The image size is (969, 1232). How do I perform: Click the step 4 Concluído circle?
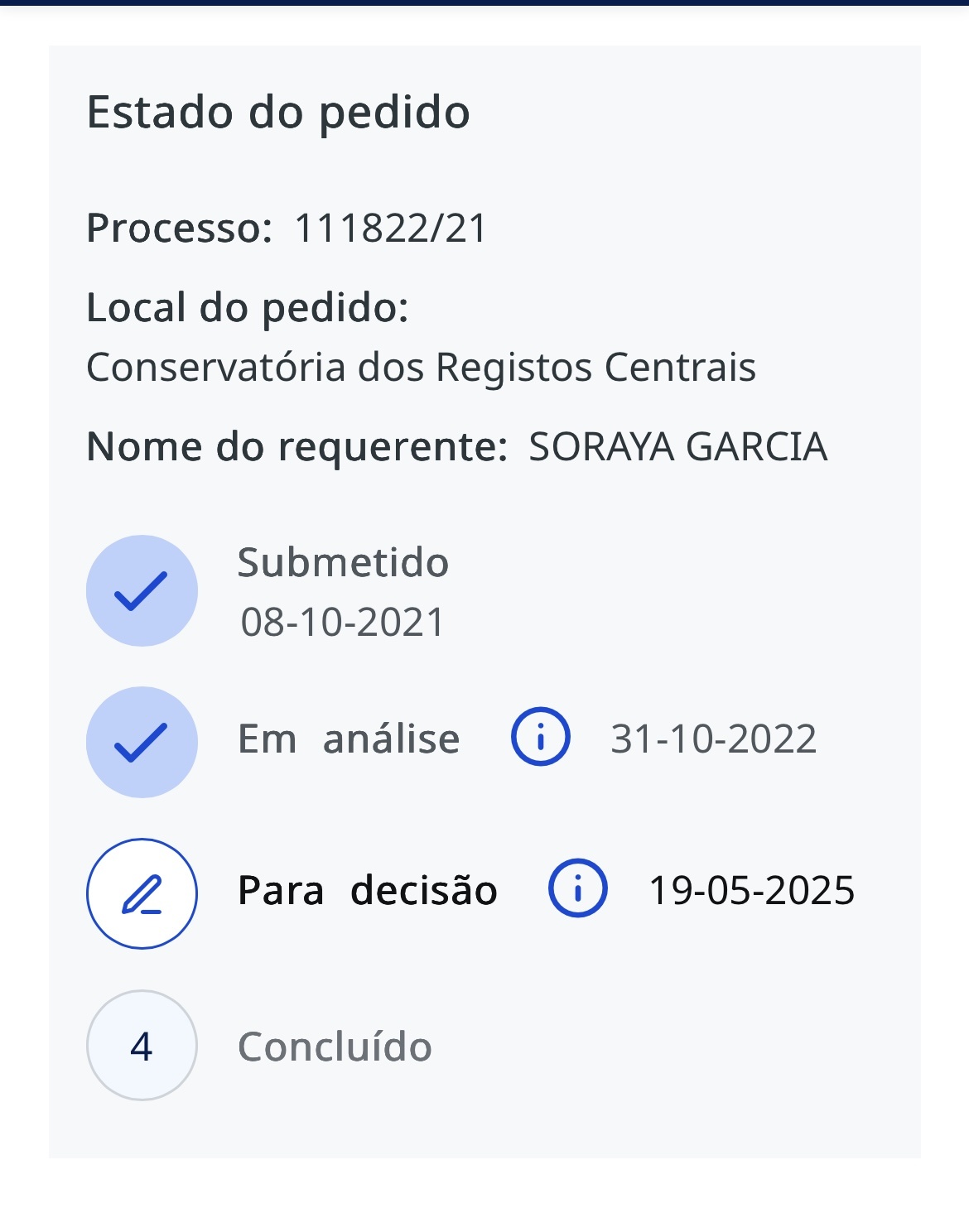click(x=142, y=1046)
